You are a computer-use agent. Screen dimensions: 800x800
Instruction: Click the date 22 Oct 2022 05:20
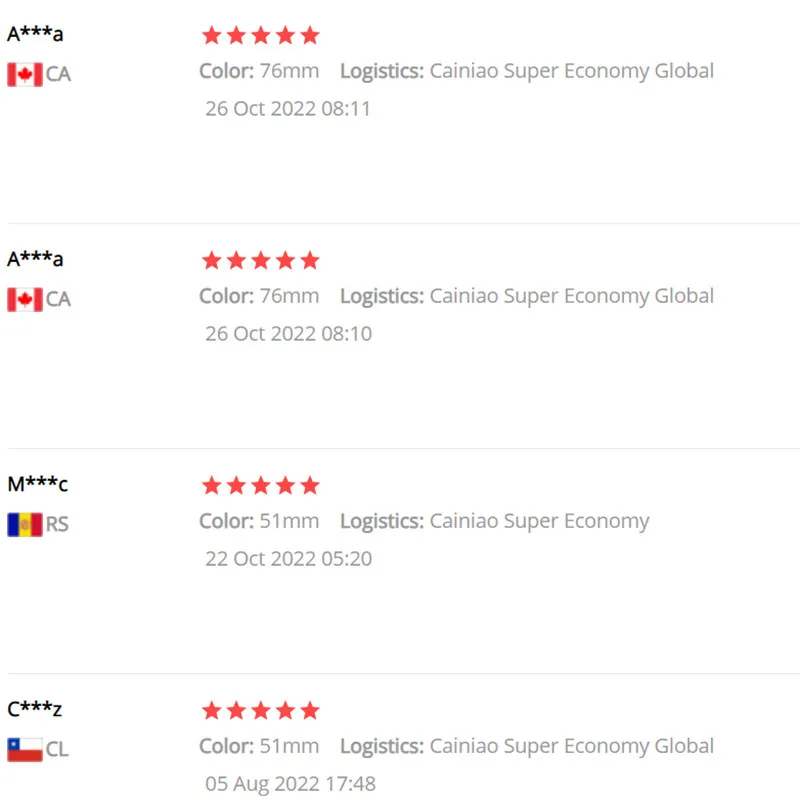[x=288, y=559]
